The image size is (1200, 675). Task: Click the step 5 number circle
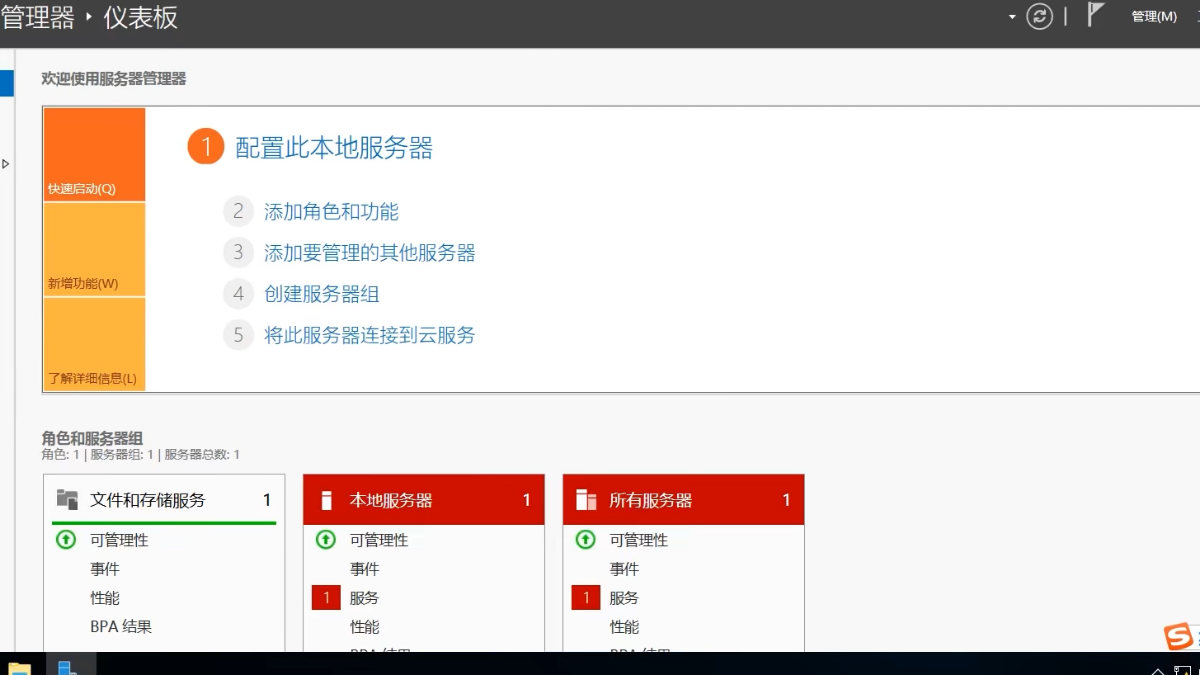[x=238, y=335]
